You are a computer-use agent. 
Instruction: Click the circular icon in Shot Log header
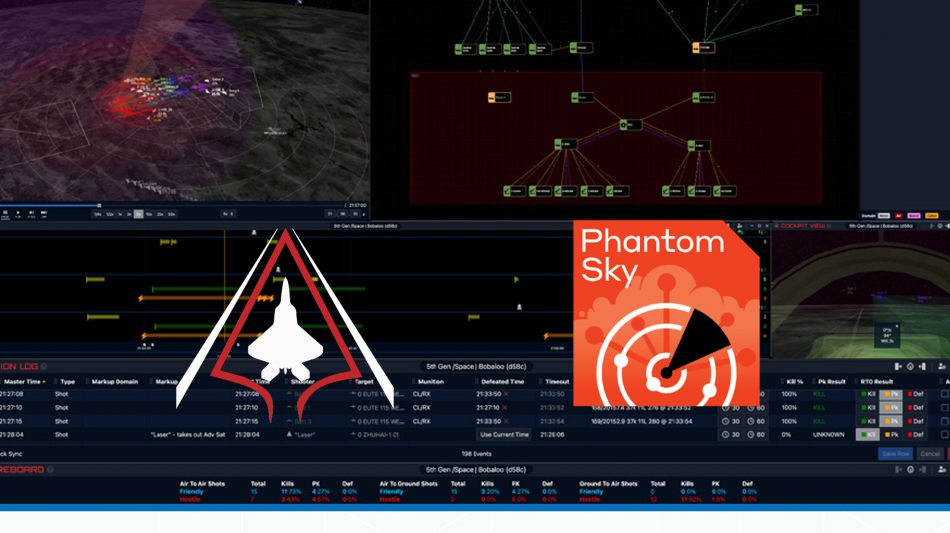pos(910,366)
